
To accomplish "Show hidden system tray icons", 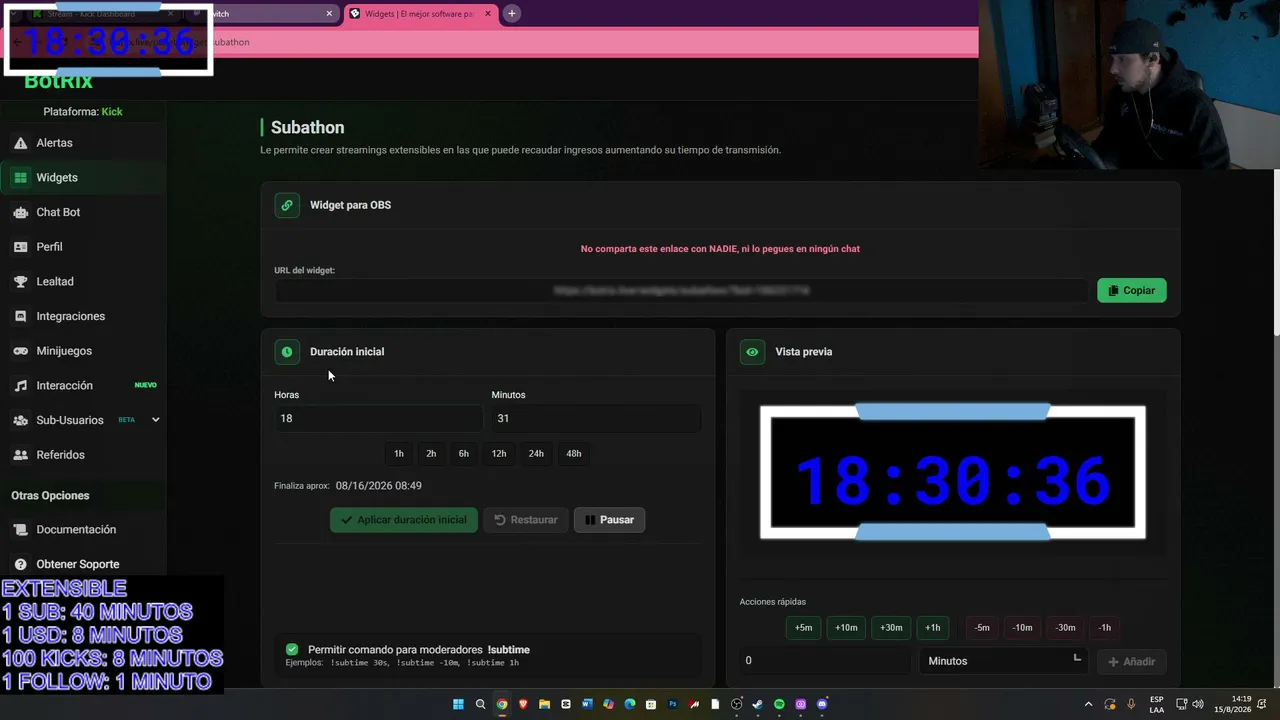I will pyautogui.click(x=1089, y=704).
